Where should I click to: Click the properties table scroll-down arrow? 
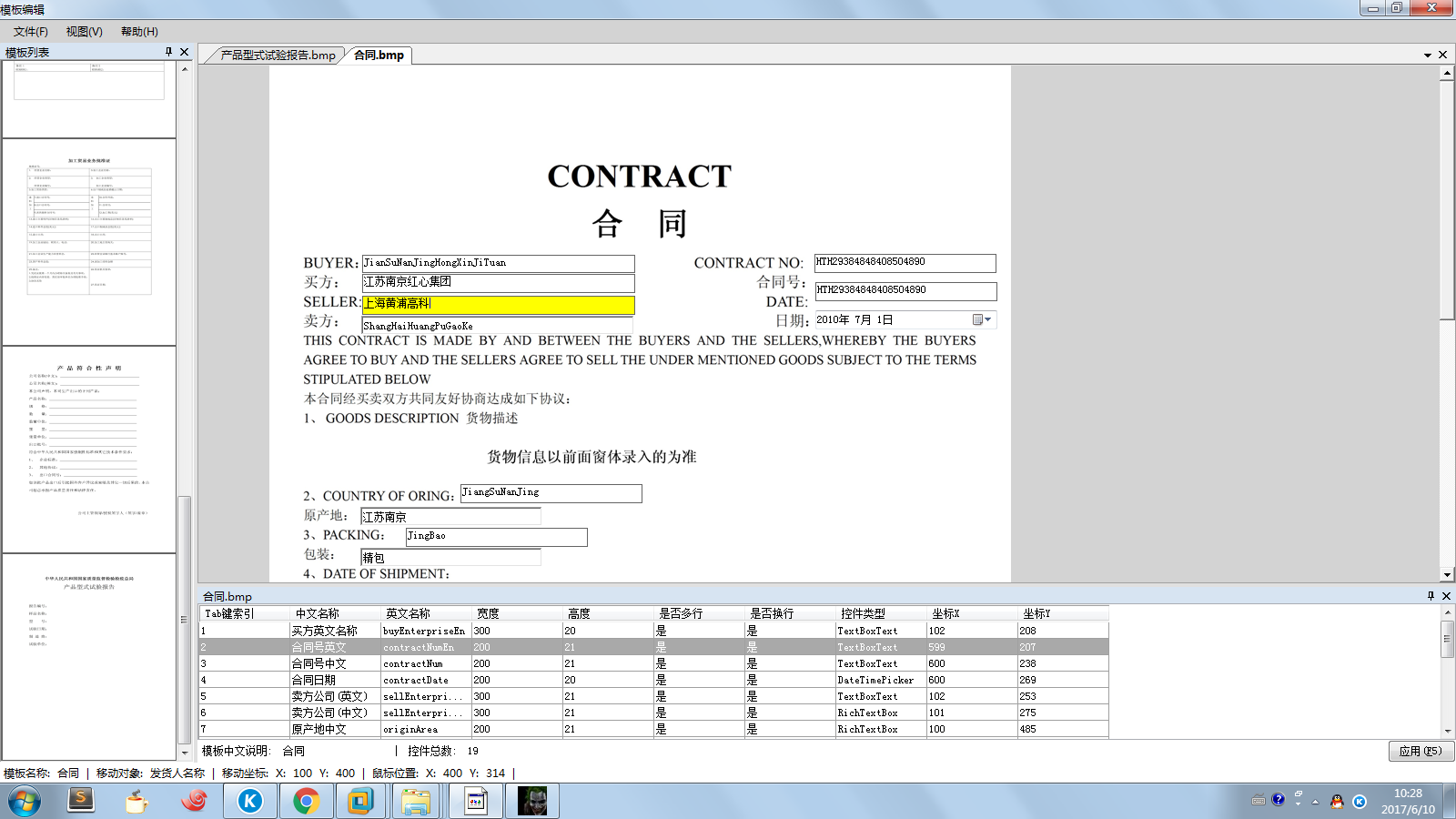1447,730
